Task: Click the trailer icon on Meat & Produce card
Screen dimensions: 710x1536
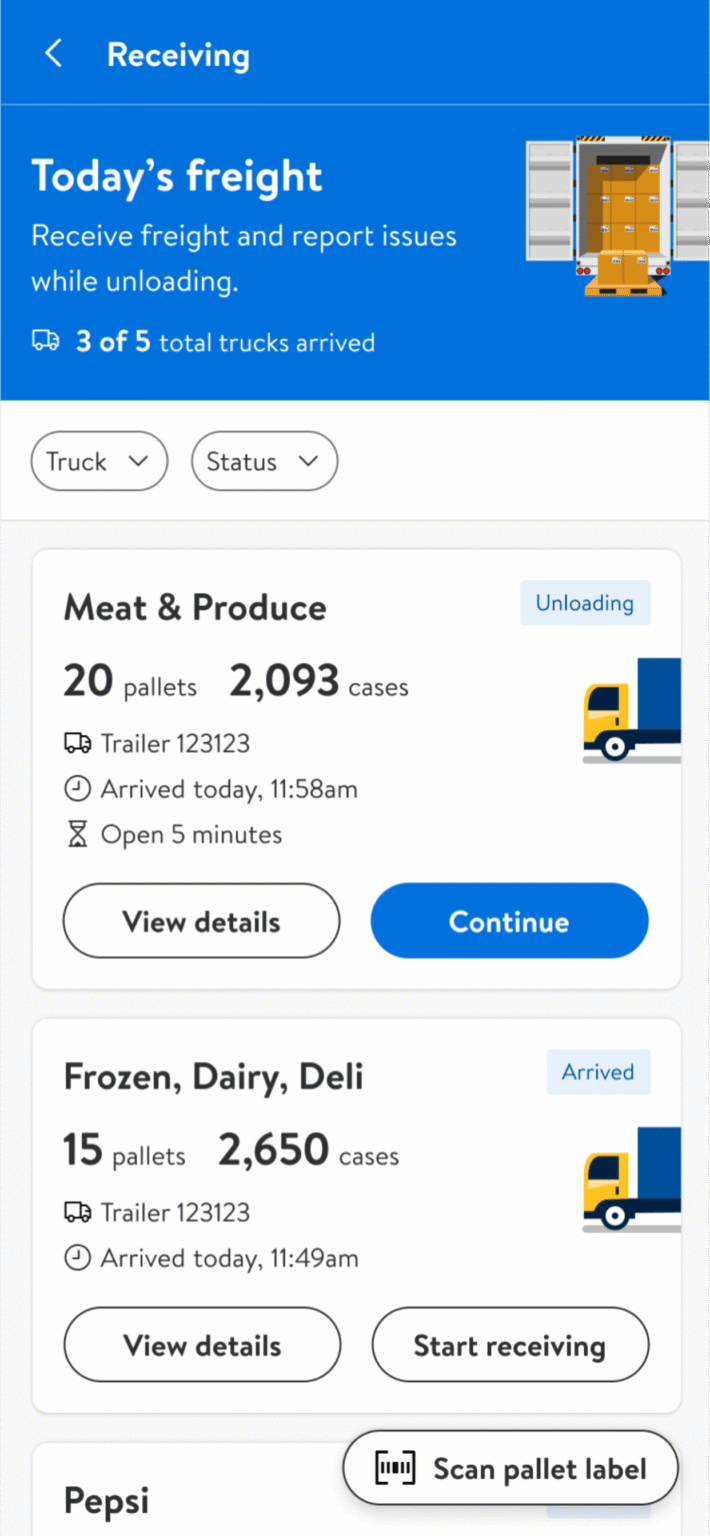Action: [78, 743]
